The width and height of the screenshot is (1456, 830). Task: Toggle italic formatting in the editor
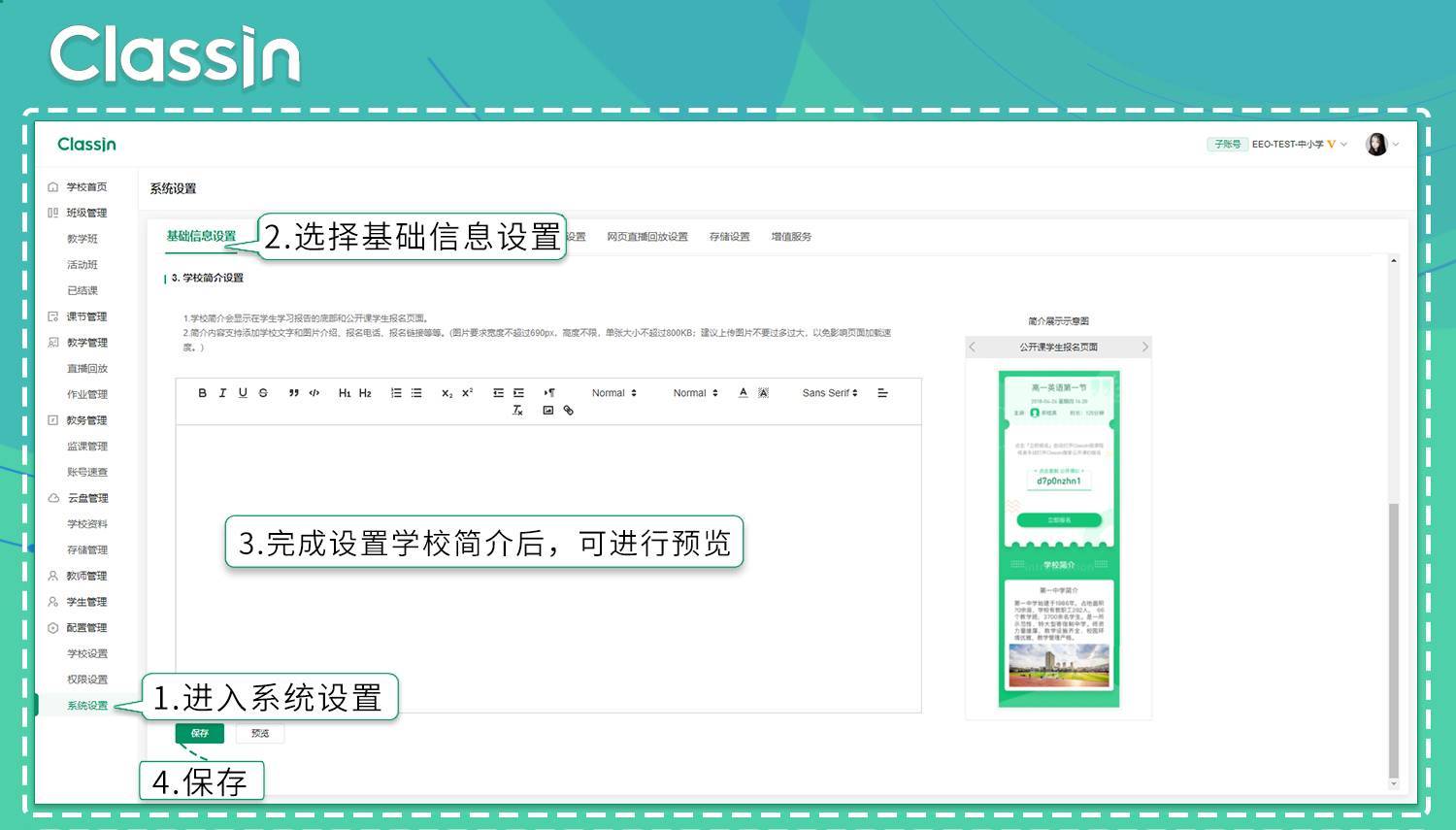pyautogui.click(x=222, y=393)
